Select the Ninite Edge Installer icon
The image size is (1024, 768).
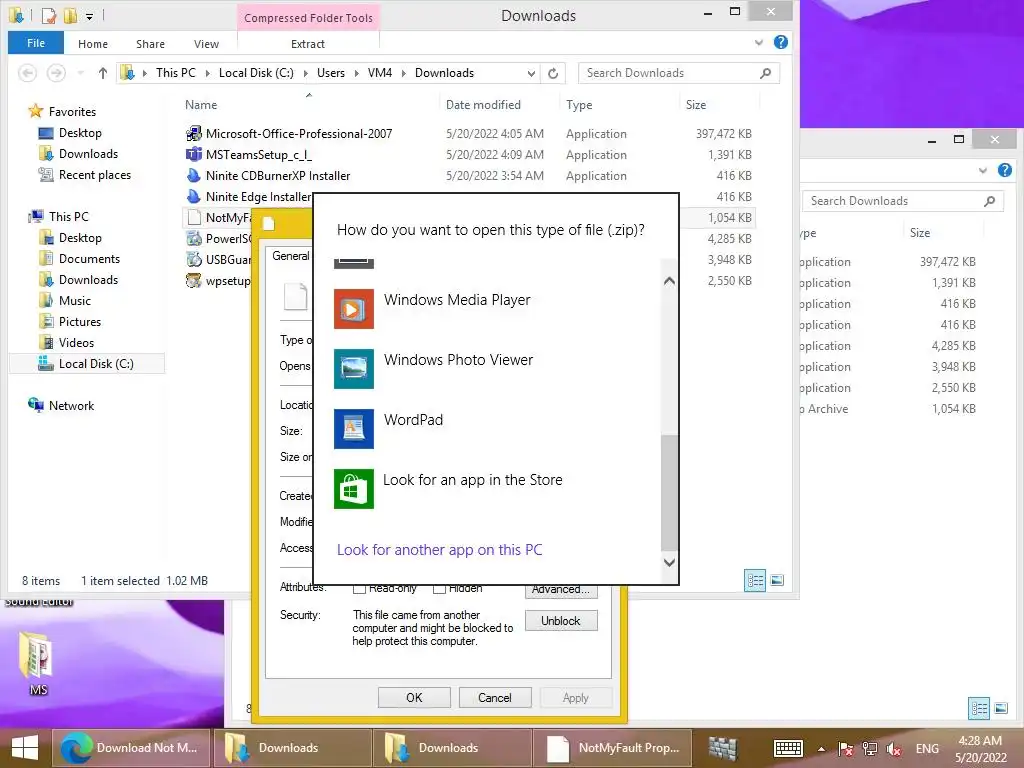(193, 197)
